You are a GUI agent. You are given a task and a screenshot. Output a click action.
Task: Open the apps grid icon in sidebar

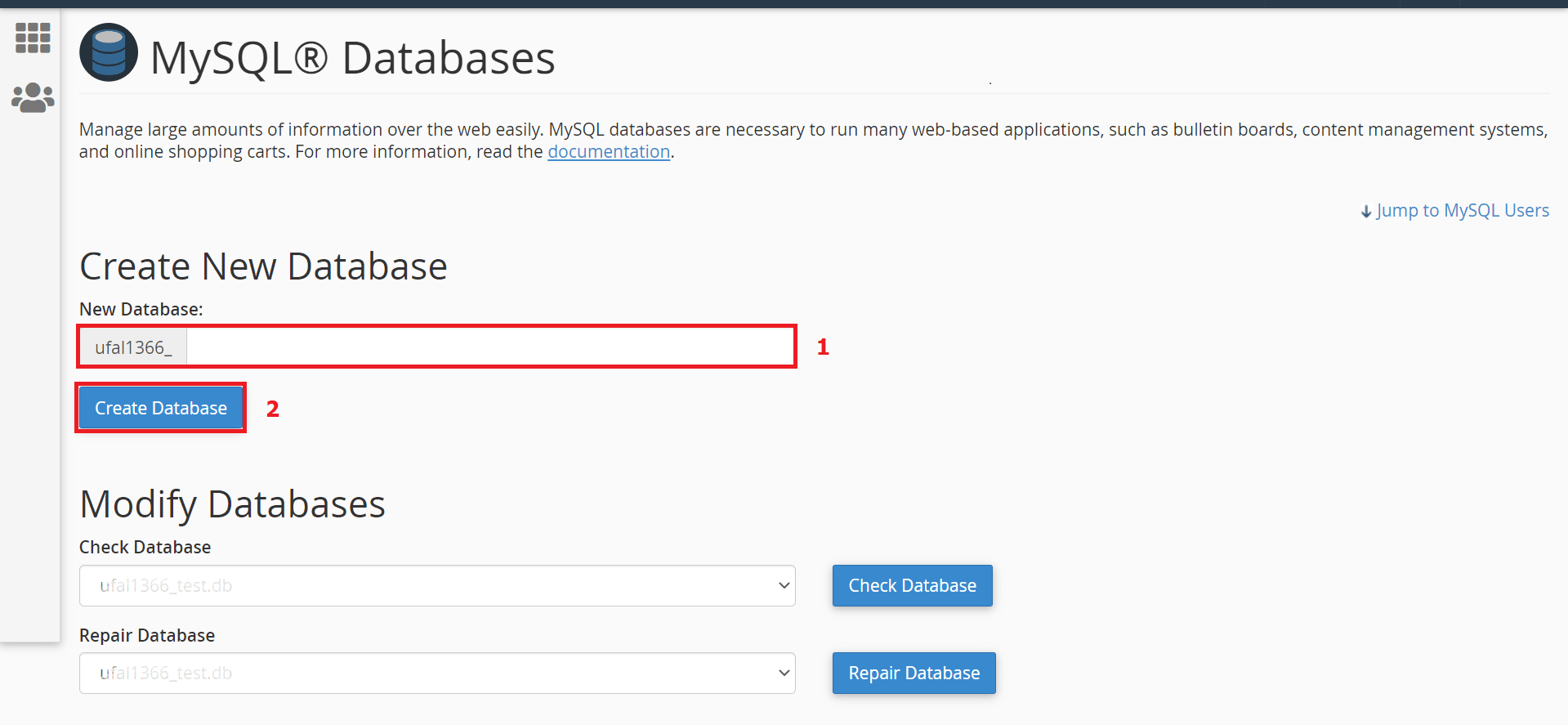click(33, 38)
